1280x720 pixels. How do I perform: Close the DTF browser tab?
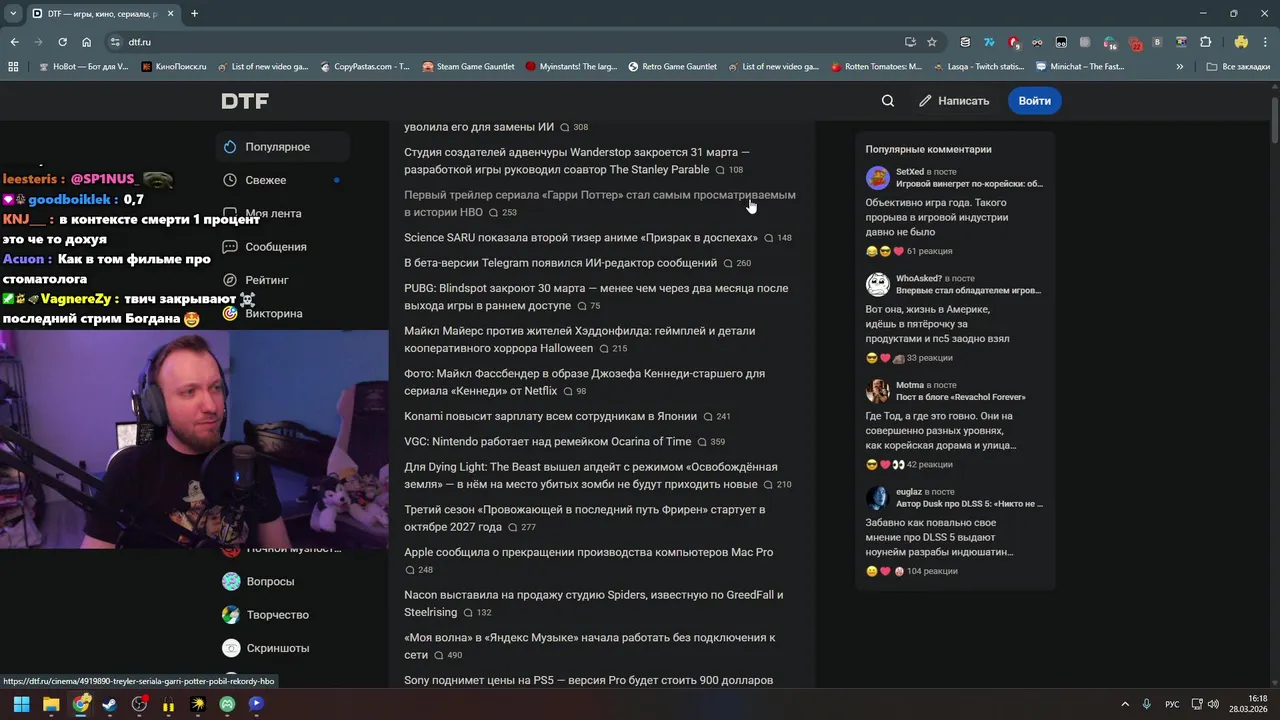pyautogui.click(x=171, y=14)
